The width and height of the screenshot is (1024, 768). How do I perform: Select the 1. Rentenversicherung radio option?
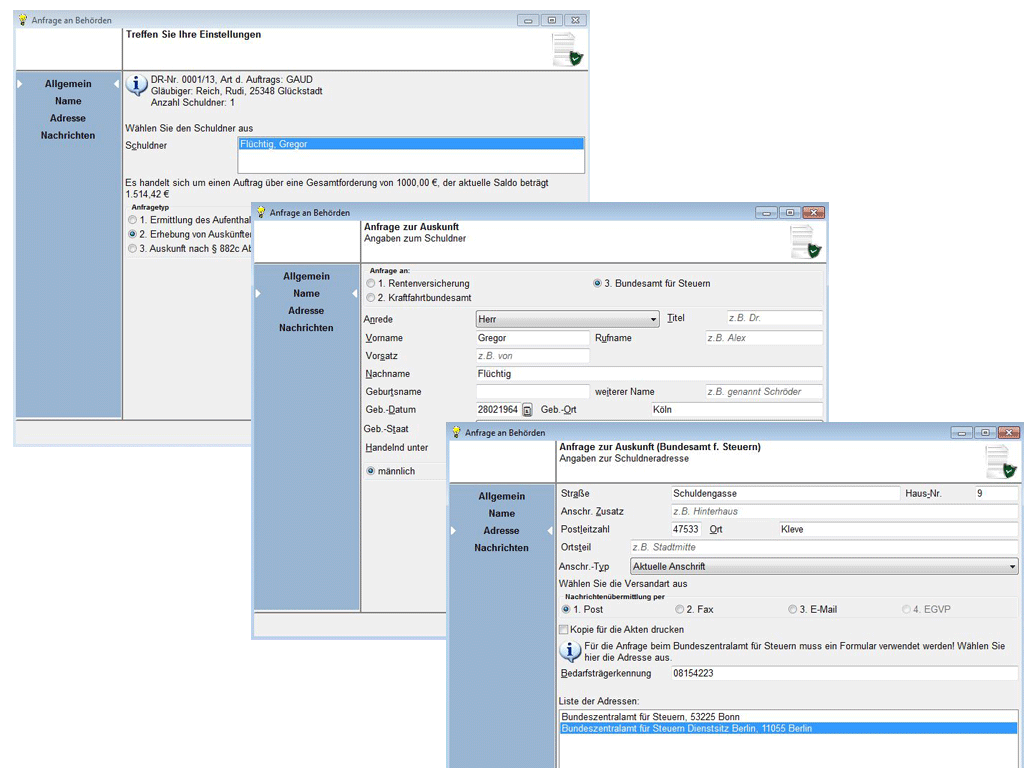tap(372, 284)
